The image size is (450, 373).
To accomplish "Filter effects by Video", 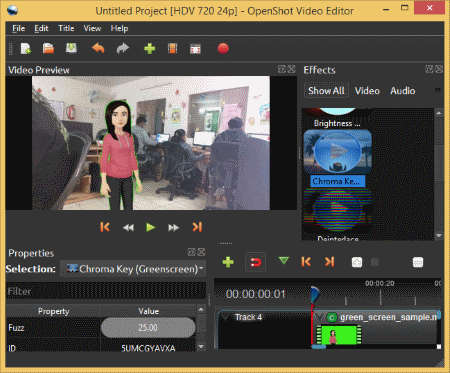I will tap(367, 91).
